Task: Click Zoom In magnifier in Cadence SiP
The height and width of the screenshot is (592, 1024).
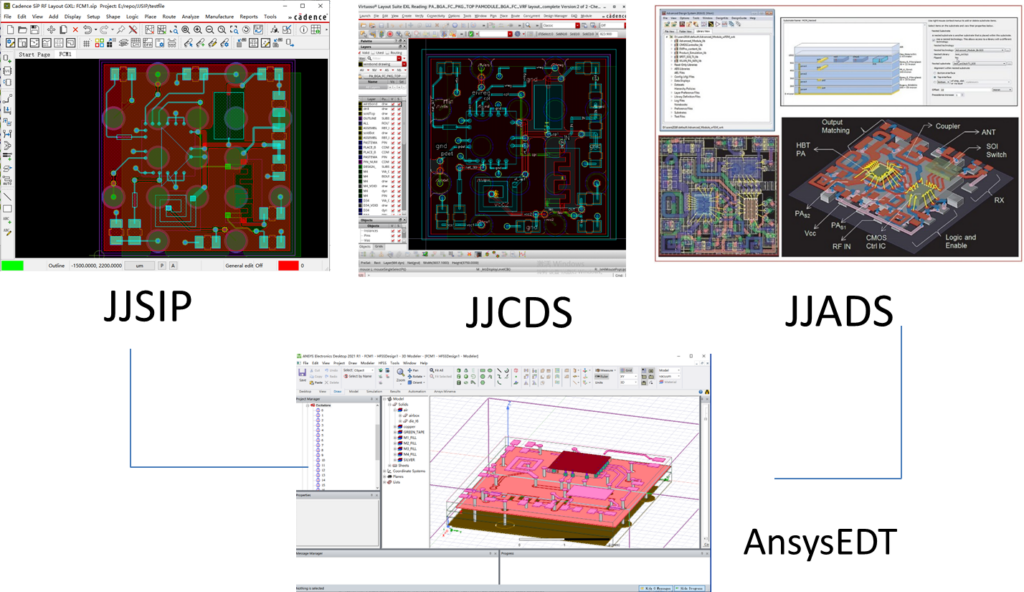Action: 197,29
